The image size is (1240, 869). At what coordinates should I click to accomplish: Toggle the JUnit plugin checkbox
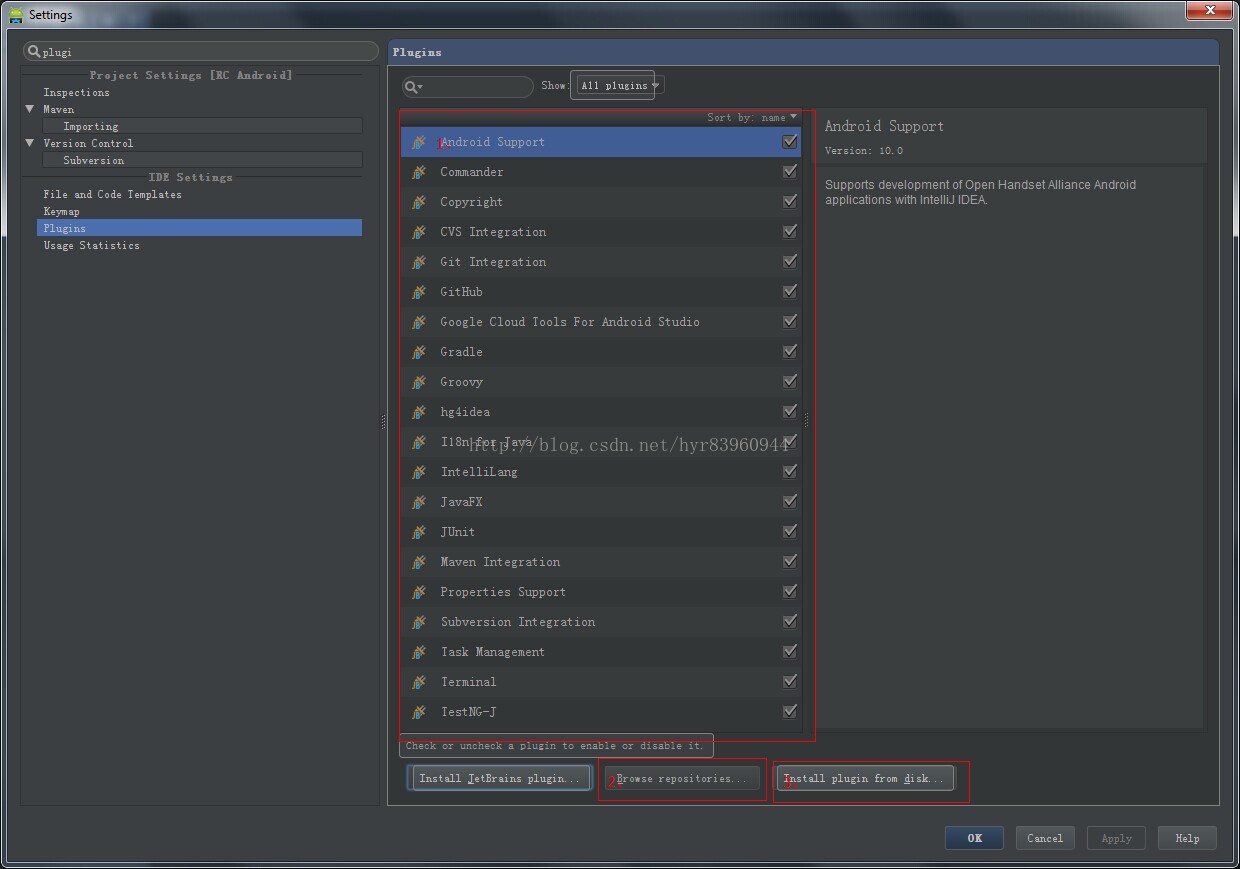pos(790,532)
